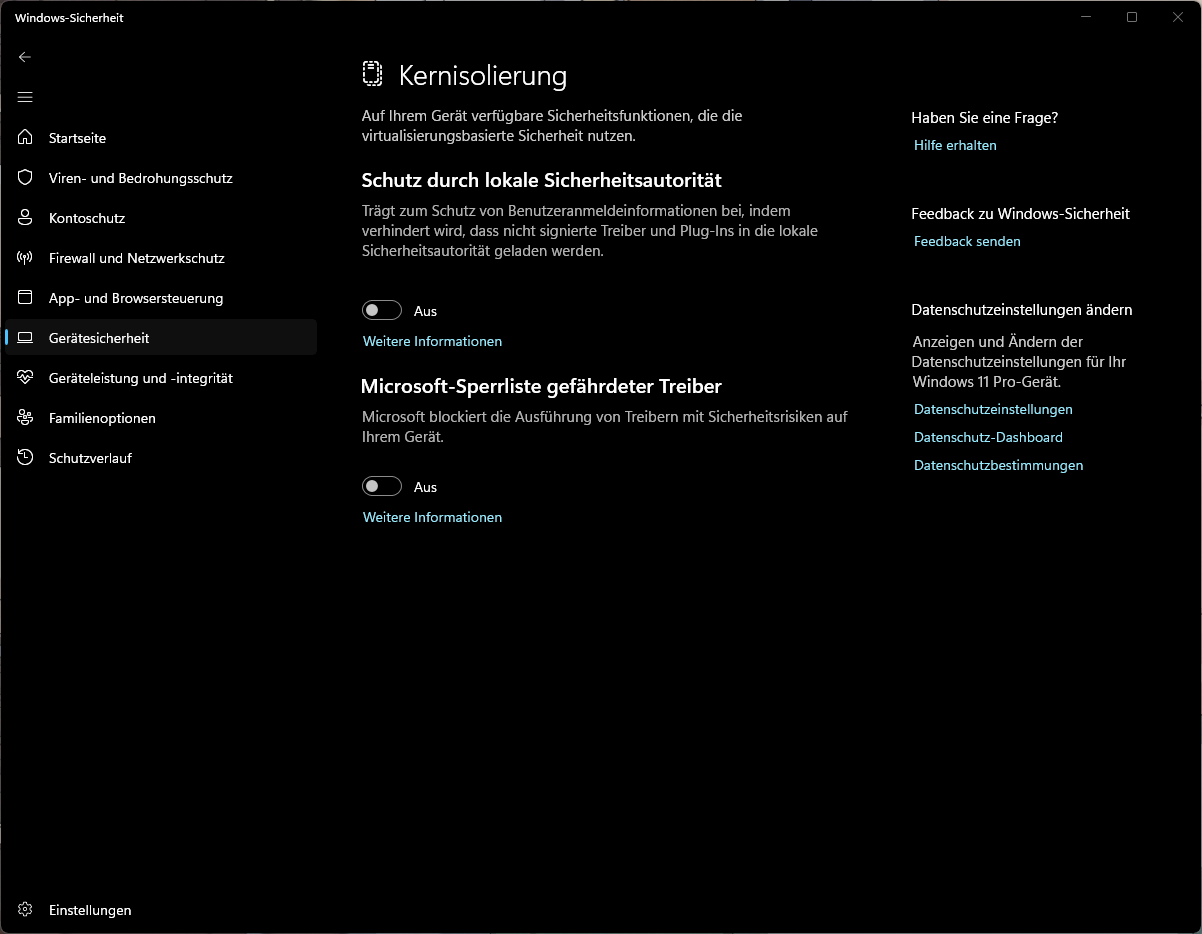Click the person icon for Kontoschutz

click(26, 217)
